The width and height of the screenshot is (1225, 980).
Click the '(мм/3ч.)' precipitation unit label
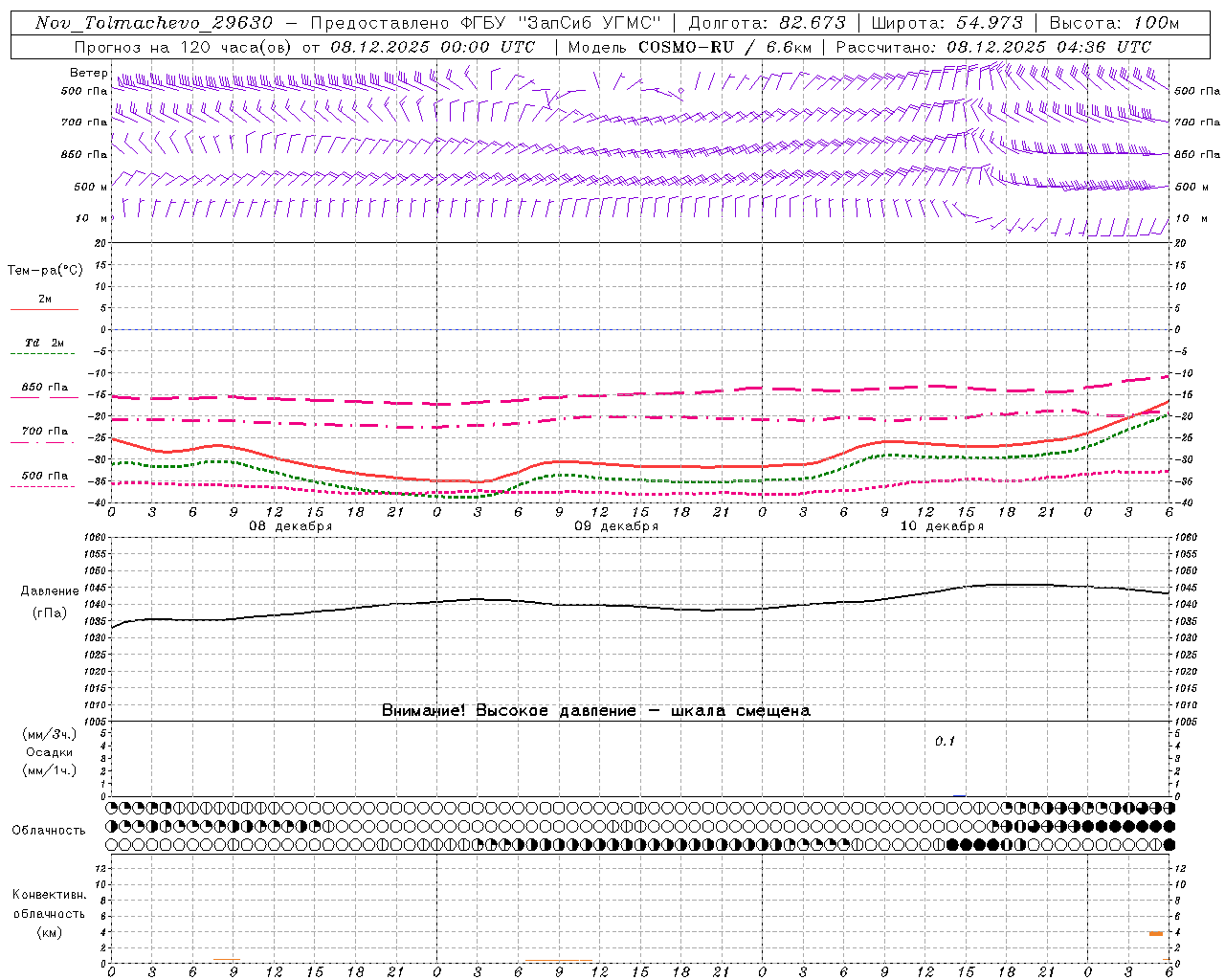(50, 734)
